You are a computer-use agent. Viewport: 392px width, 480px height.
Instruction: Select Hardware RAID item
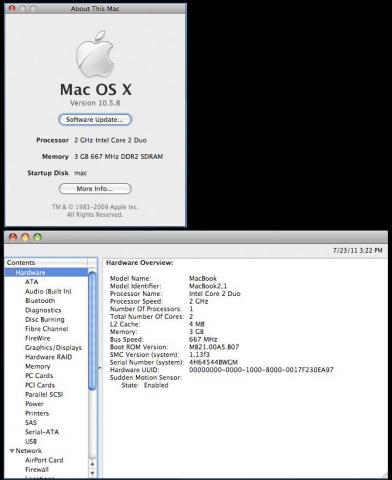pyautogui.click(x=49, y=357)
